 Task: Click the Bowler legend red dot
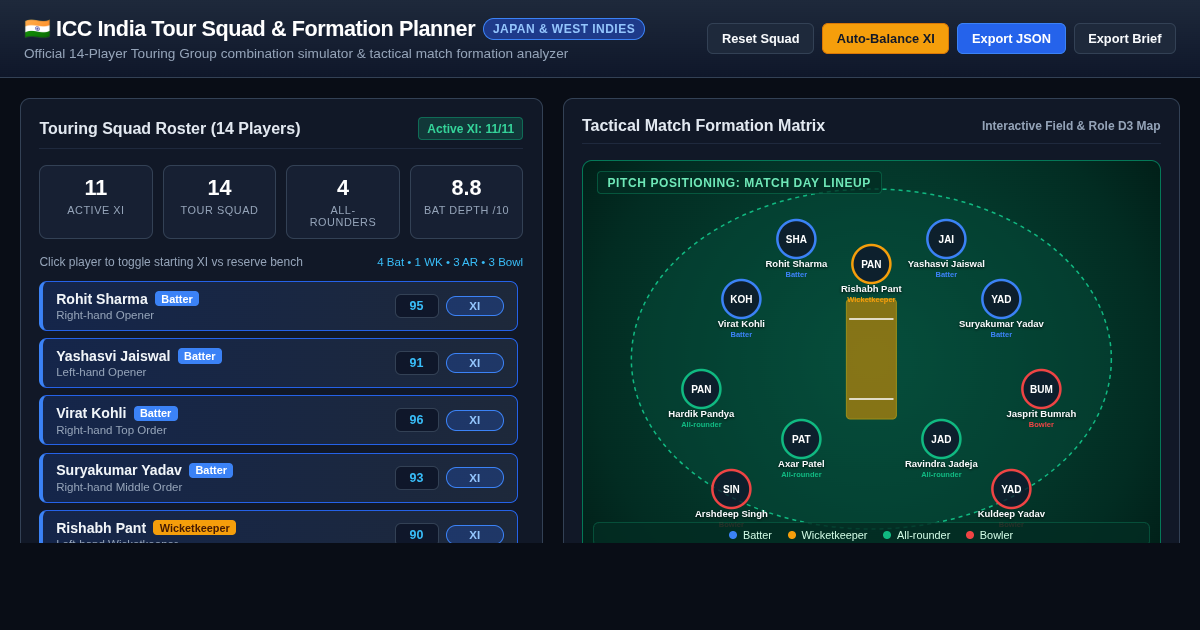tap(970, 535)
